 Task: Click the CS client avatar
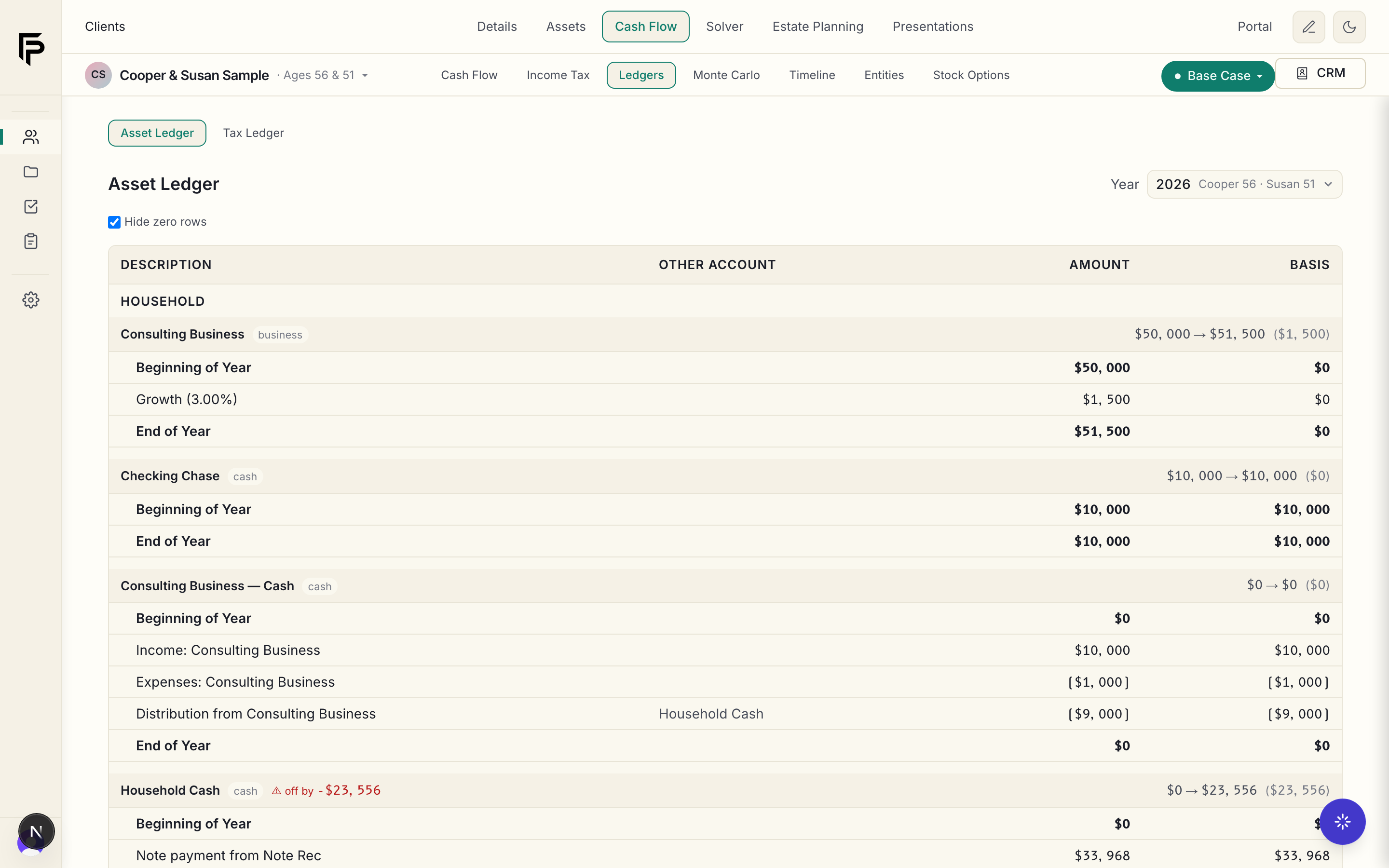click(98, 75)
